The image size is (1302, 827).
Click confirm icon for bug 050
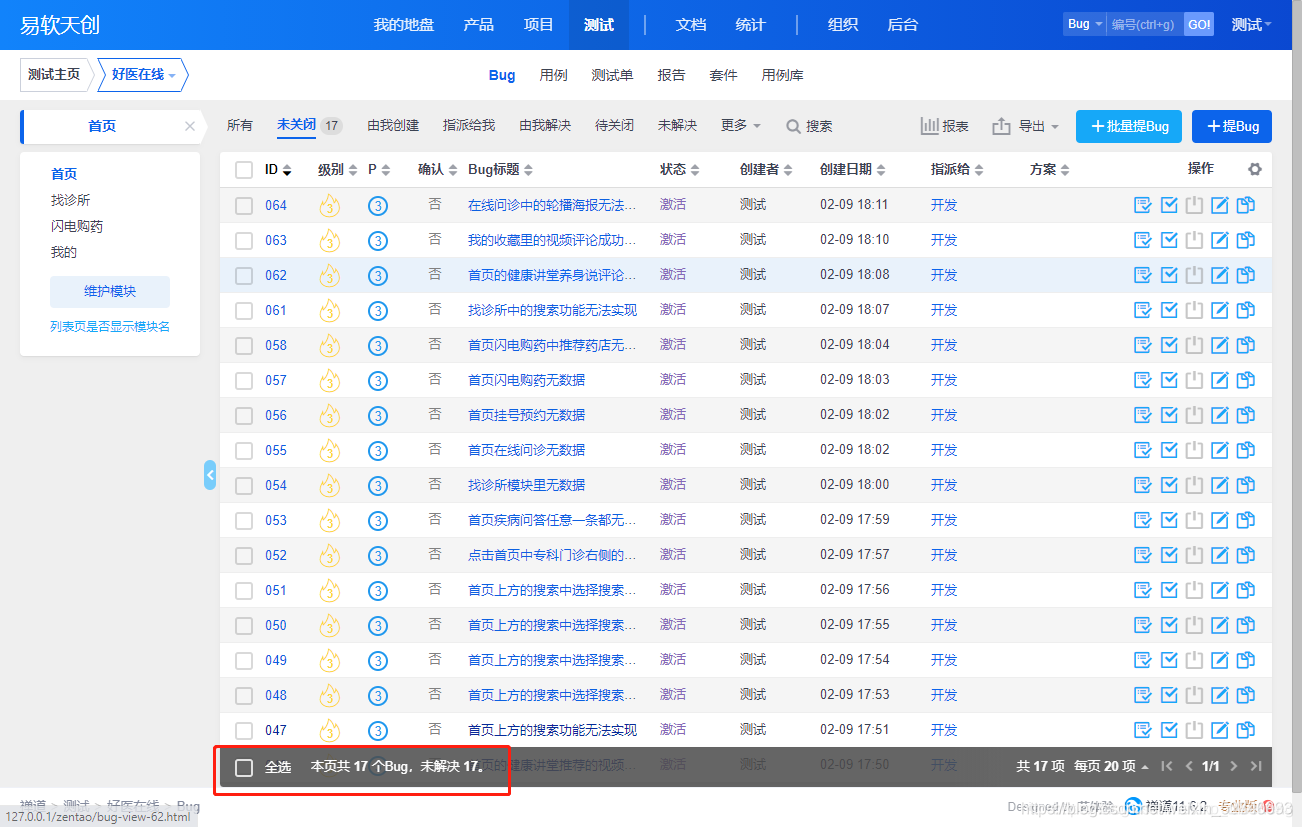coord(1143,625)
